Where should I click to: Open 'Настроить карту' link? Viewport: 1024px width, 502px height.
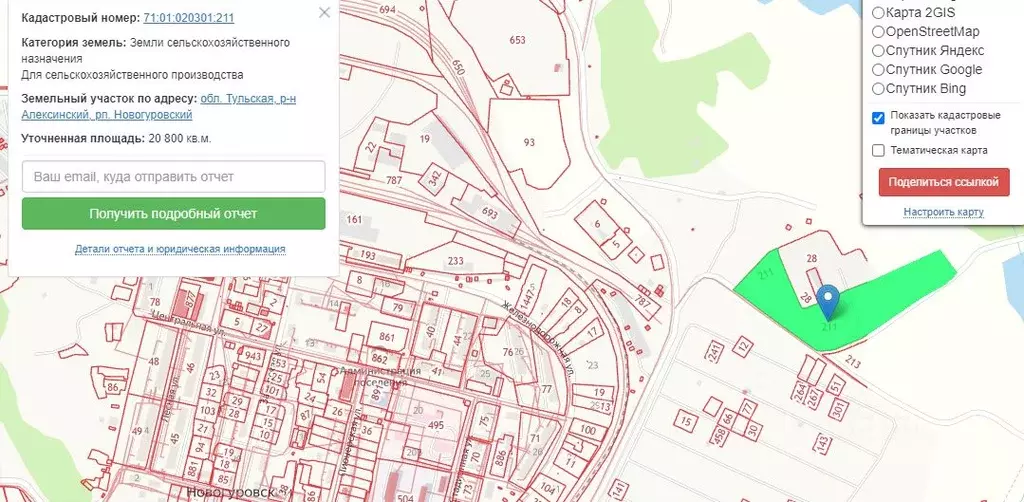[943, 212]
